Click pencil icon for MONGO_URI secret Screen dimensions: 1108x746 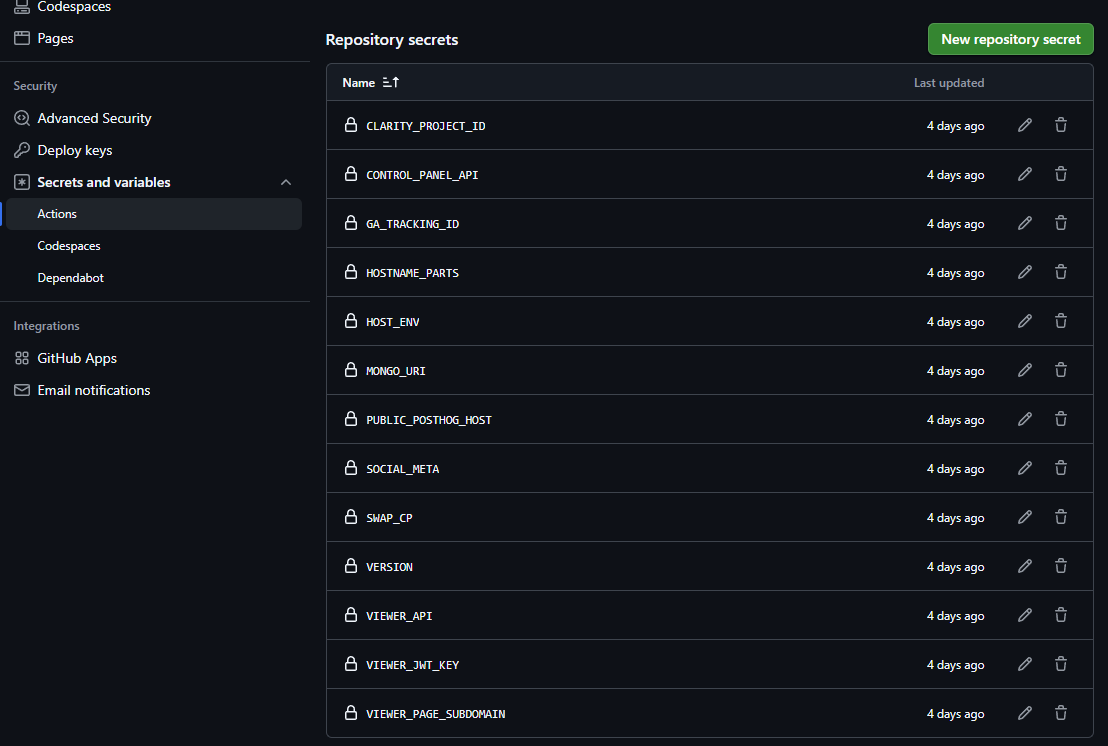pos(1024,371)
